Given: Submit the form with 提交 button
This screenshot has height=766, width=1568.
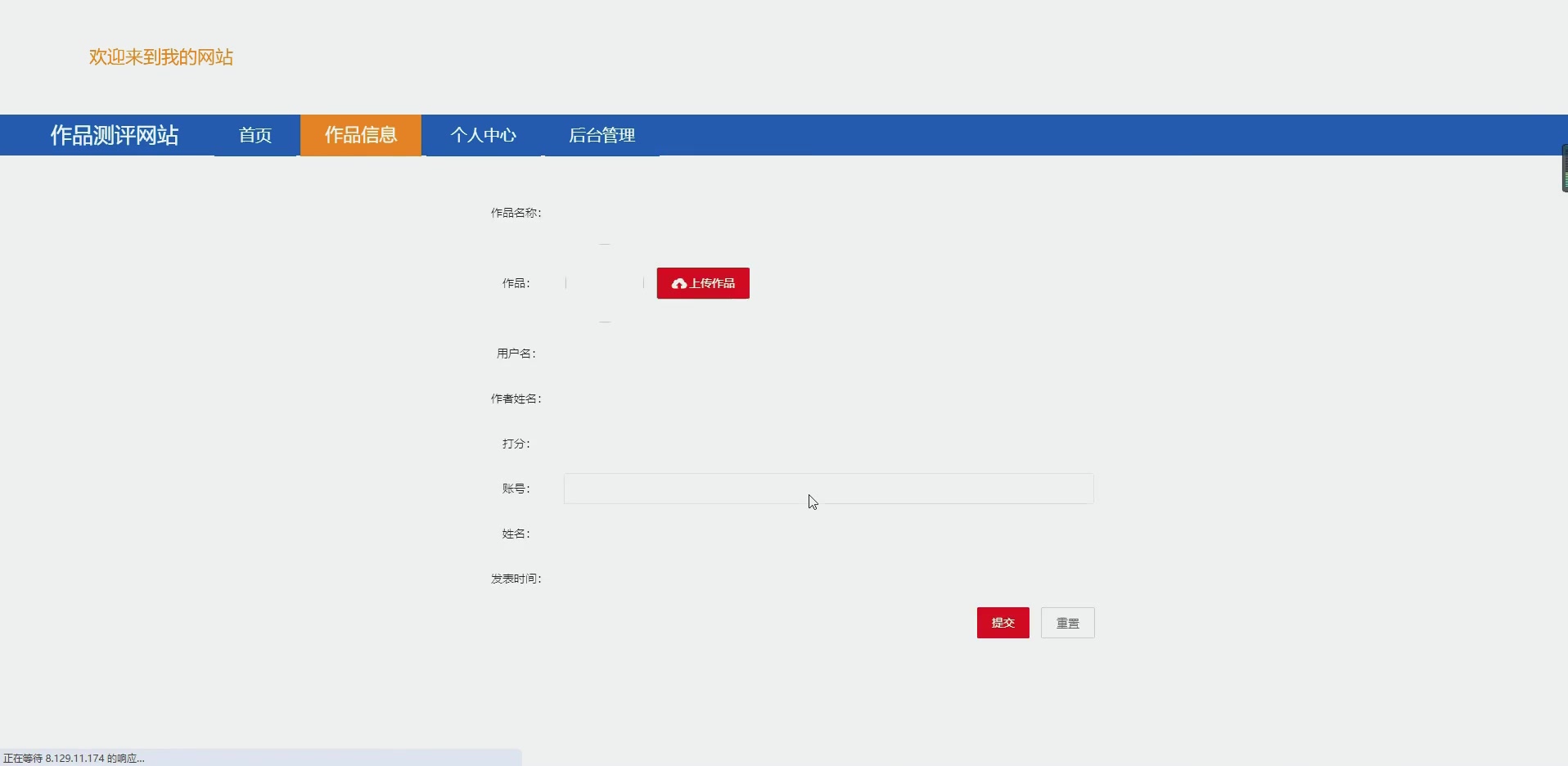Looking at the screenshot, I should 1003,623.
